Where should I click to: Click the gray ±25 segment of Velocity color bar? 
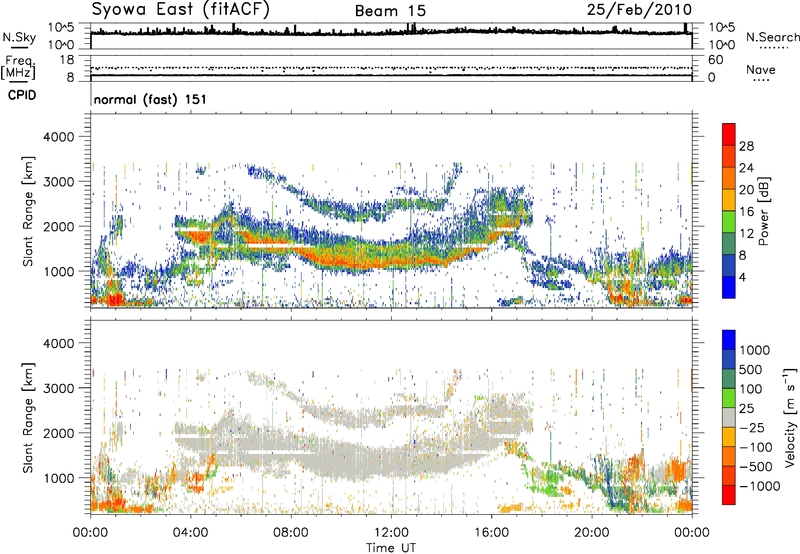pos(729,417)
